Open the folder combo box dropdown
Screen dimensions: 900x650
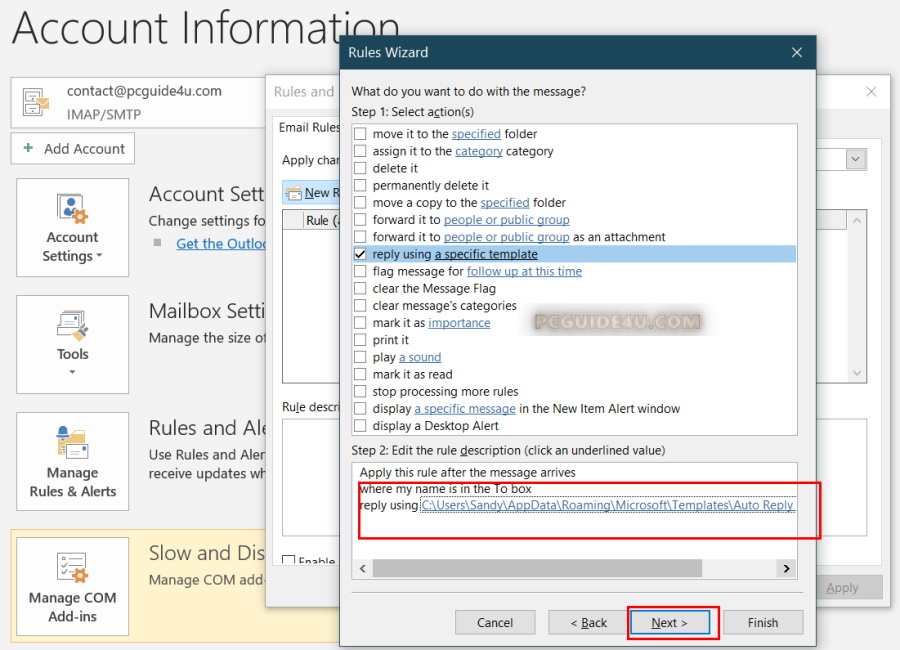(x=855, y=160)
